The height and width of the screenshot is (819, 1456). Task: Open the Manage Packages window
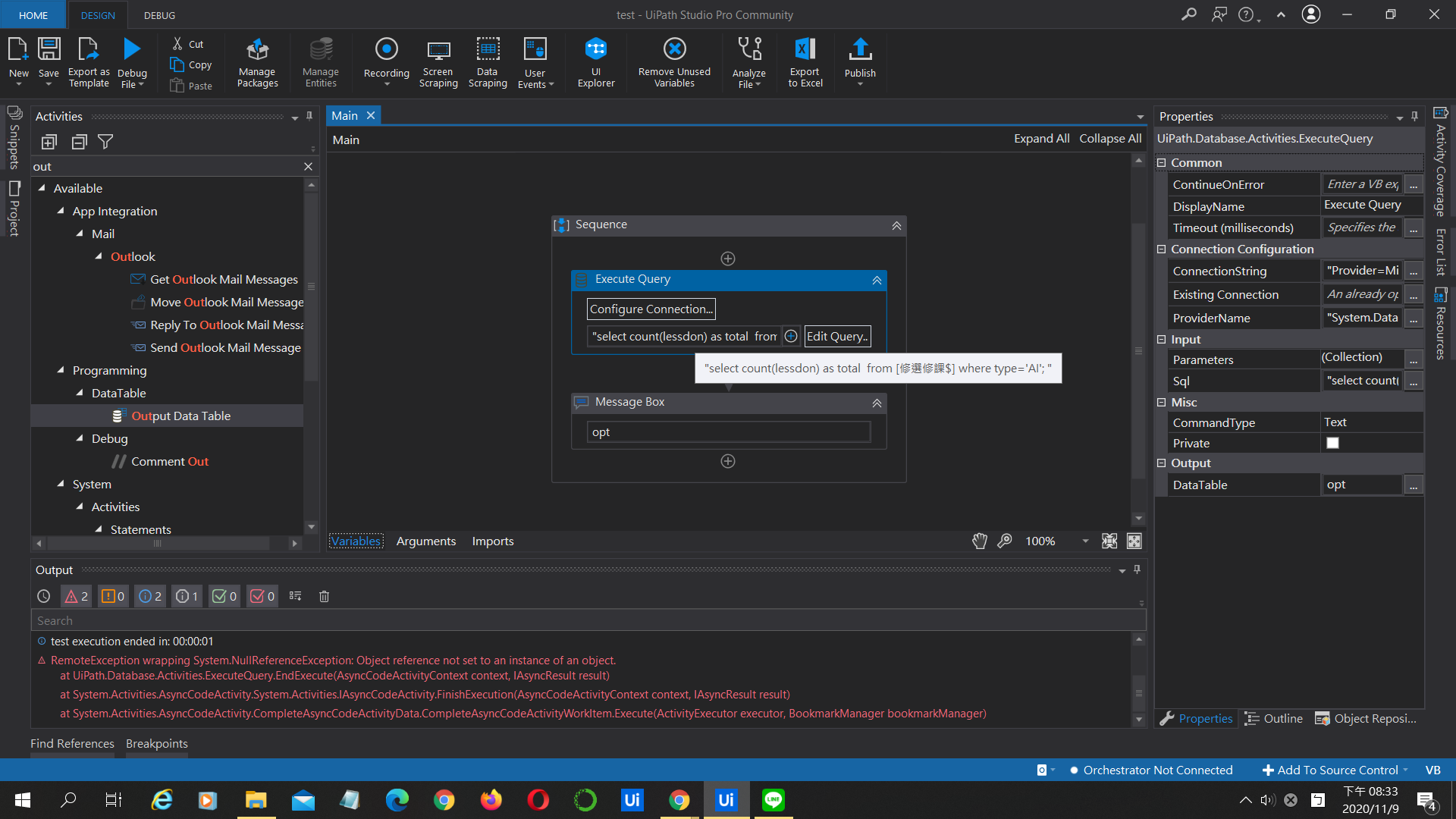click(x=257, y=62)
